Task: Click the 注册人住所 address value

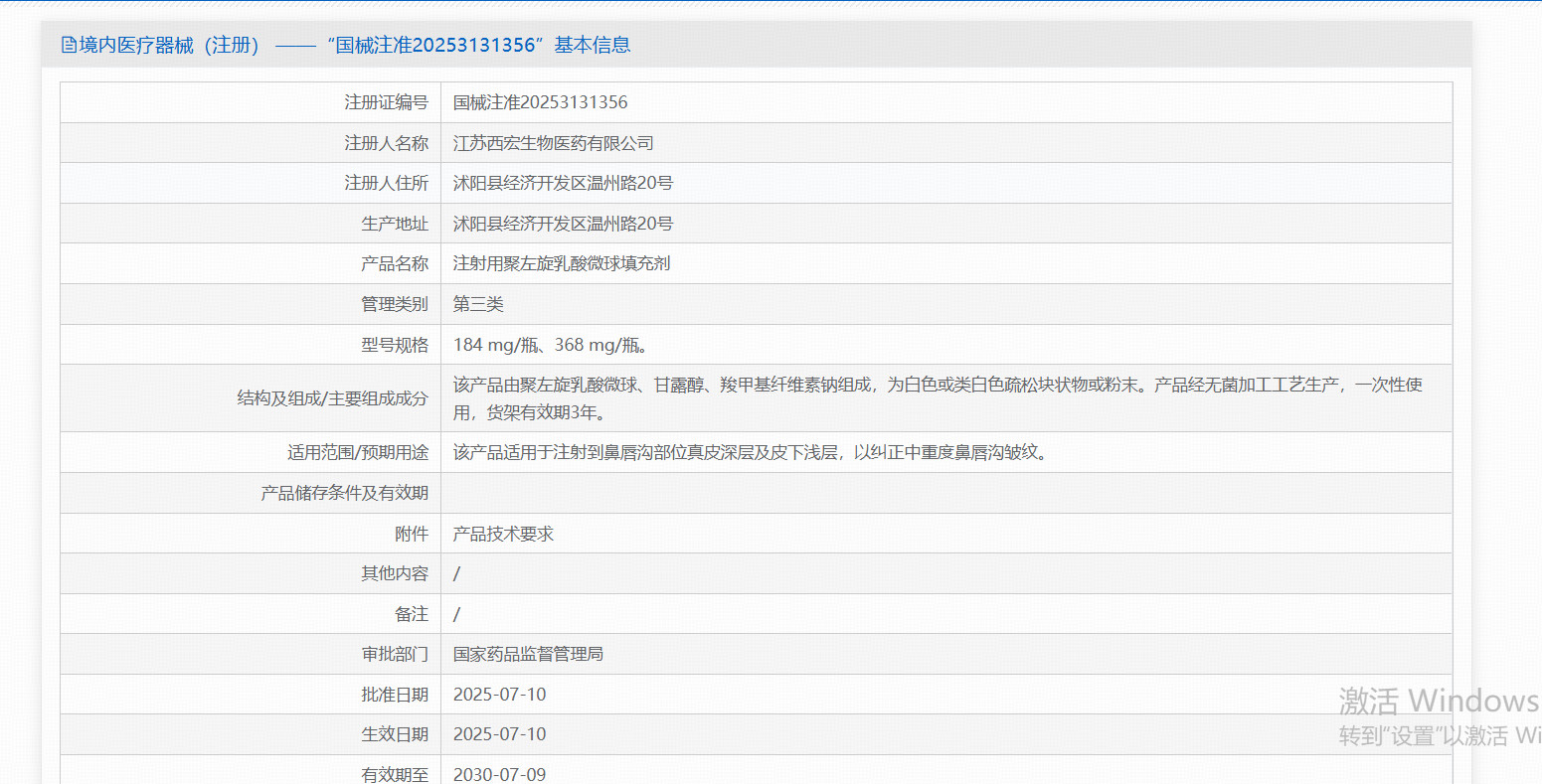Action: (563, 183)
